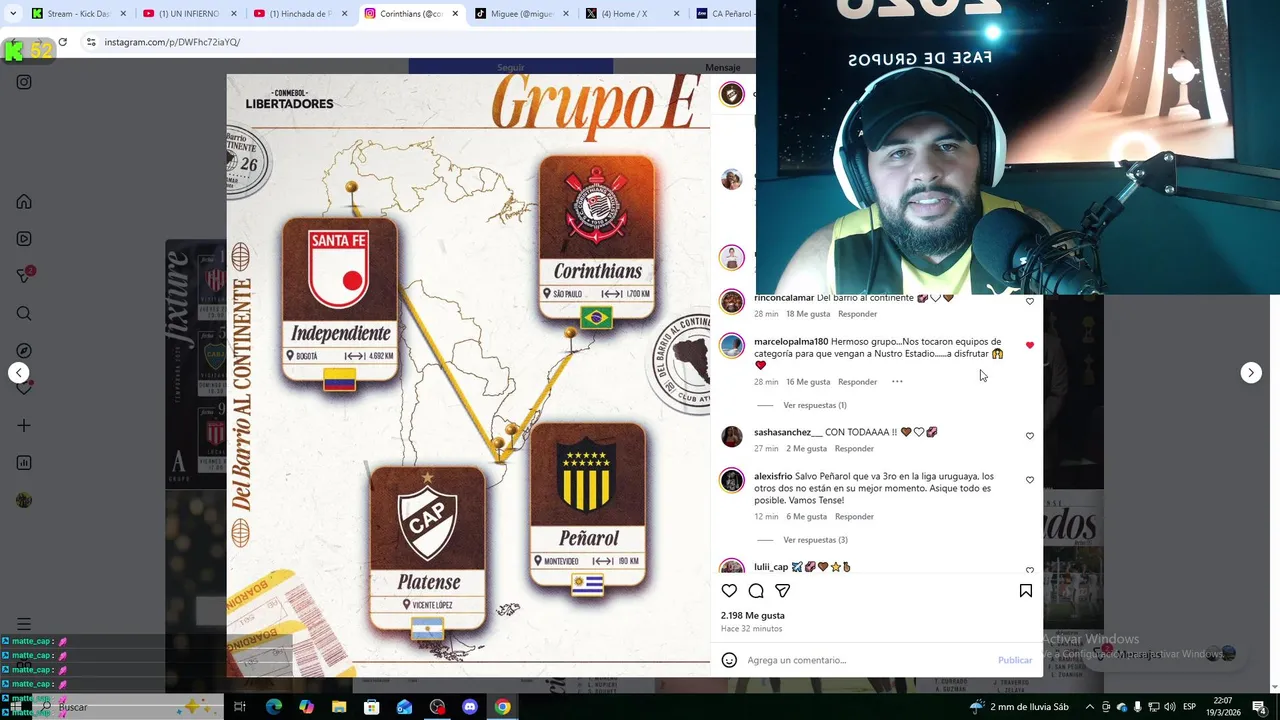Switch to Home / X tab

pyautogui.click(x=634, y=14)
